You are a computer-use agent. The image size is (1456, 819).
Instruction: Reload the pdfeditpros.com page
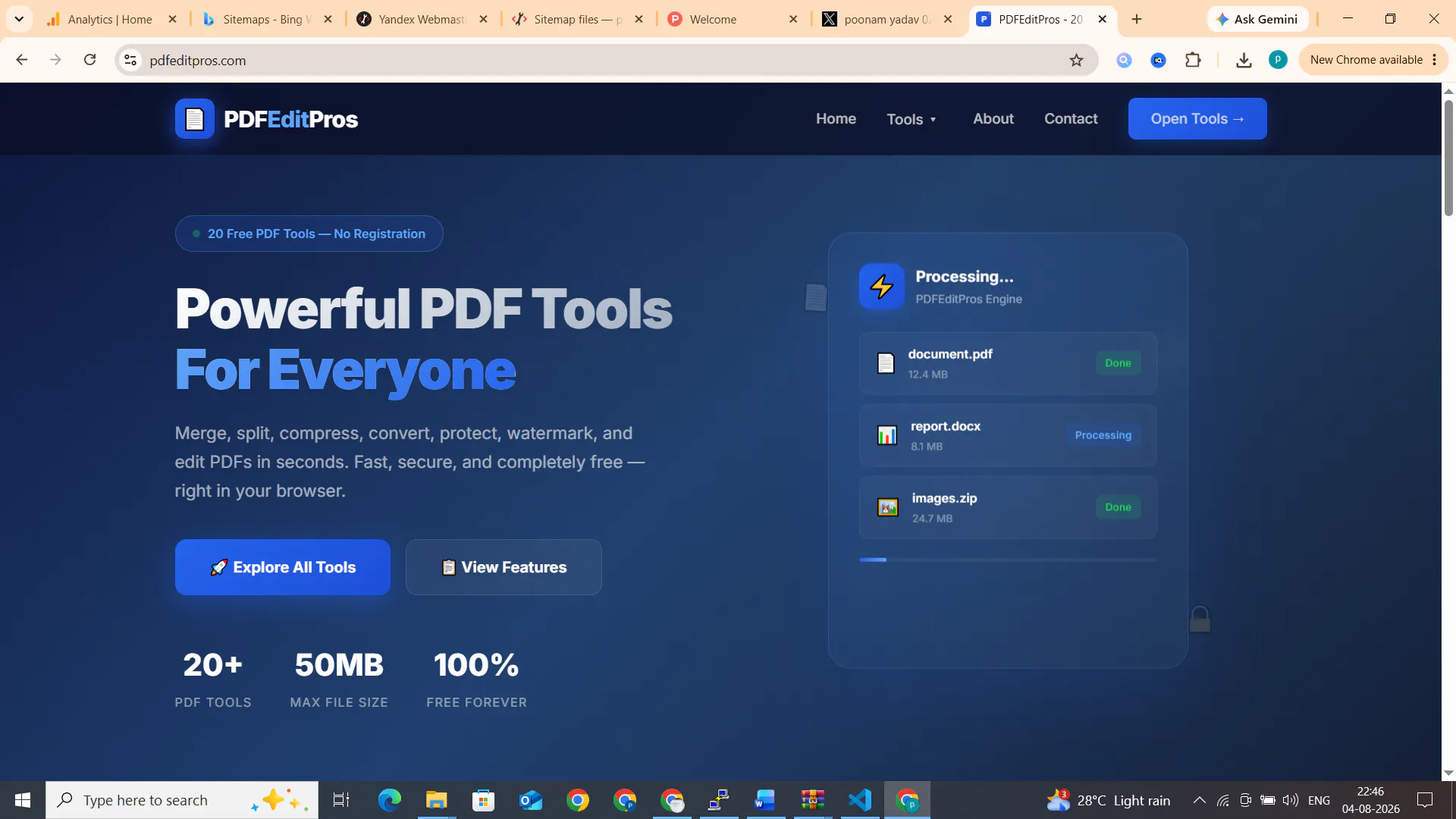click(x=89, y=60)
